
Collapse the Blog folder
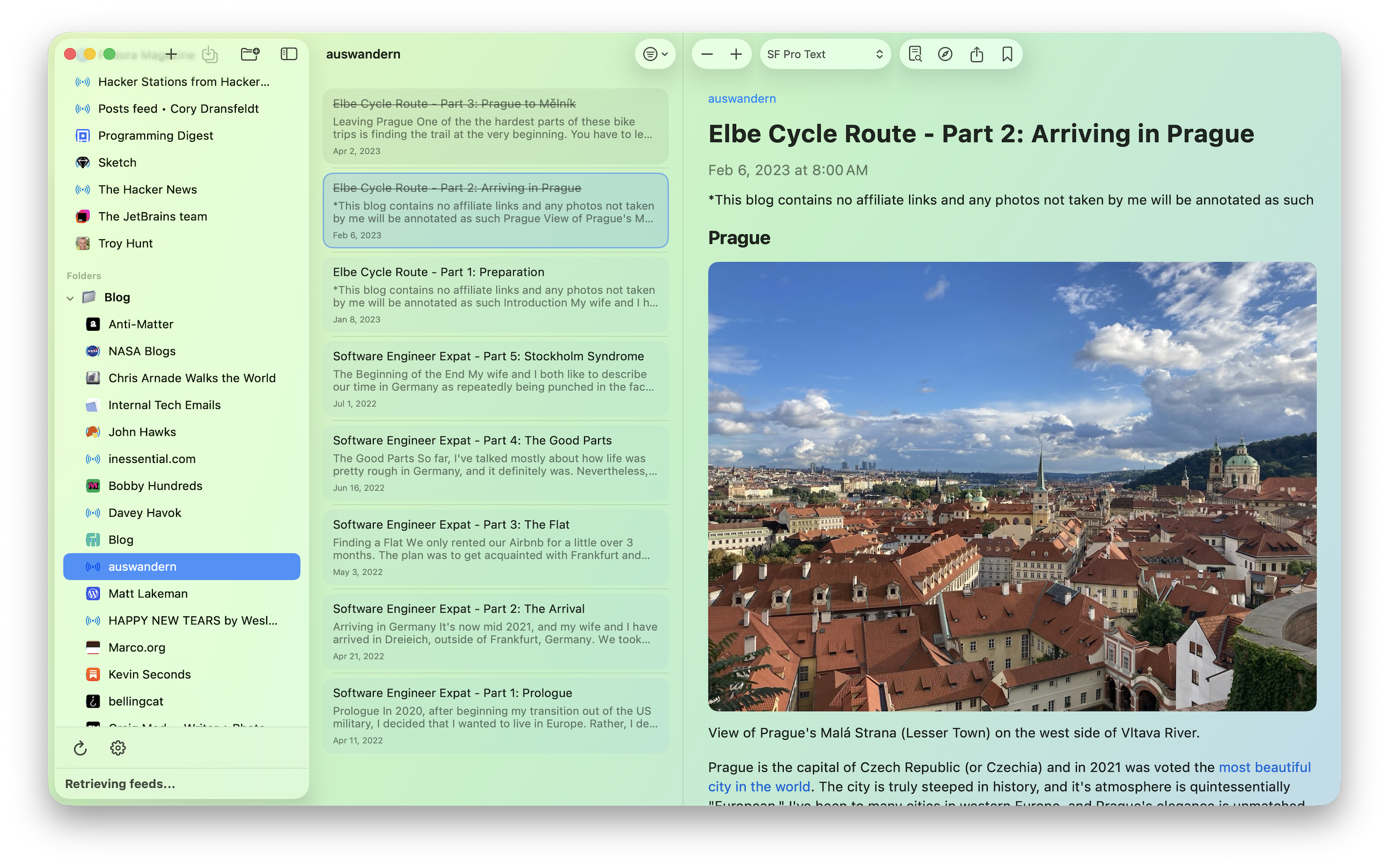[70, 298]
